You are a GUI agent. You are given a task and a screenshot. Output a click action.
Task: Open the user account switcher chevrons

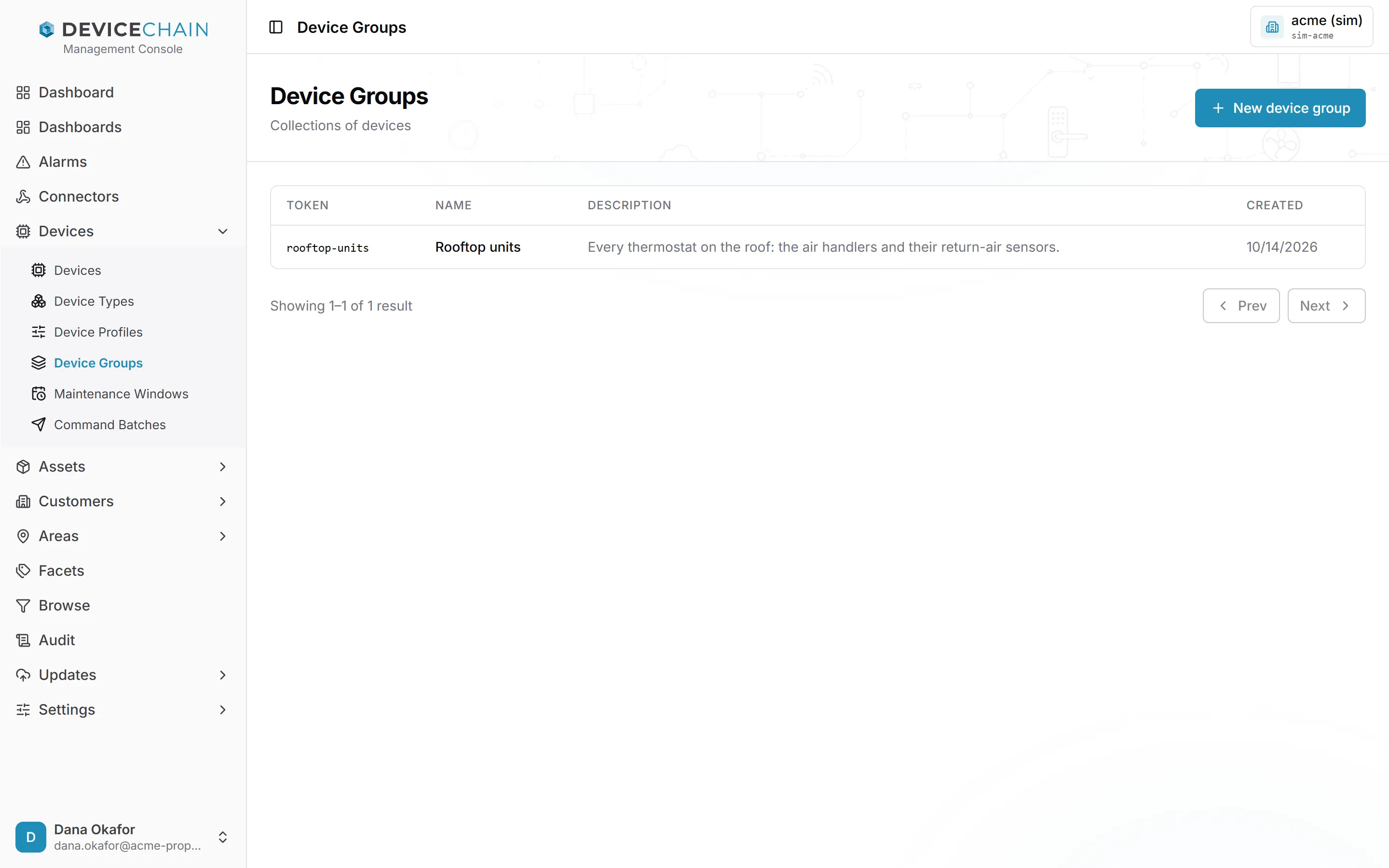[223, 837]
